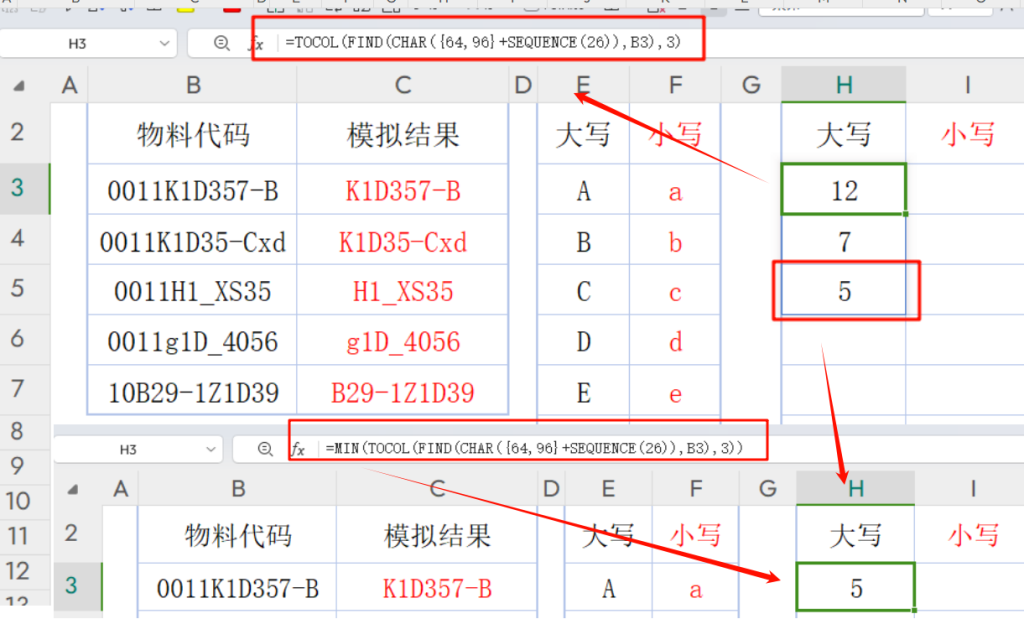
Task: Select column B header in lower sheet
Action: [x=238, y=488]
